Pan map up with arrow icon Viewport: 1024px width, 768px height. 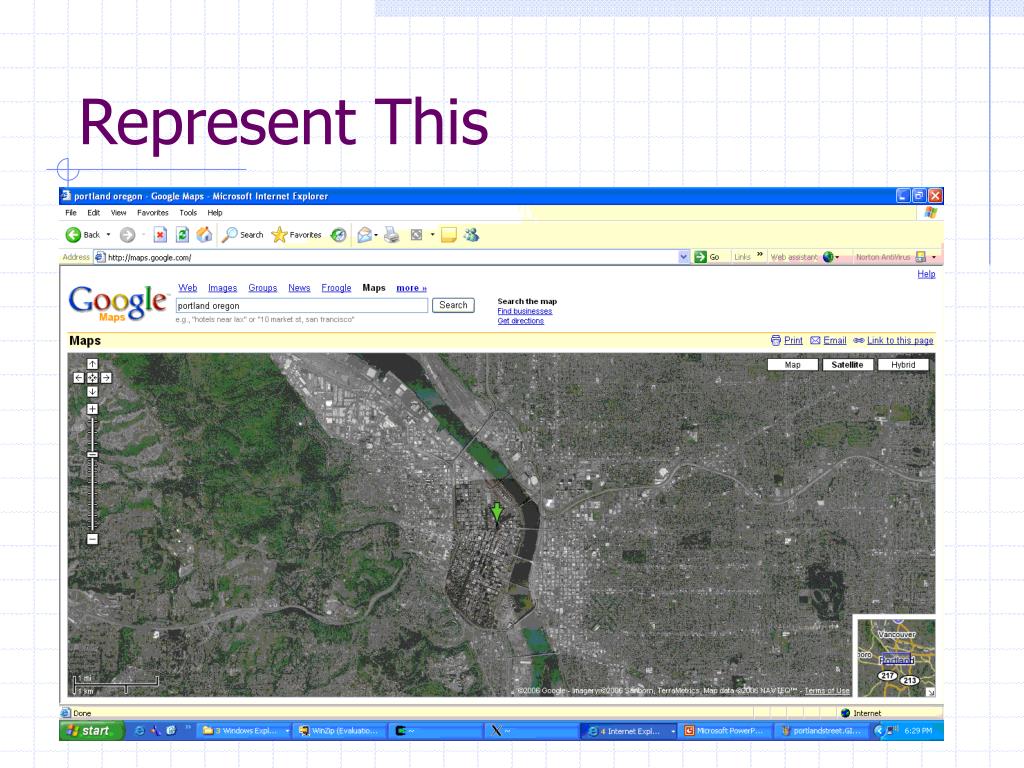[92, 364]
